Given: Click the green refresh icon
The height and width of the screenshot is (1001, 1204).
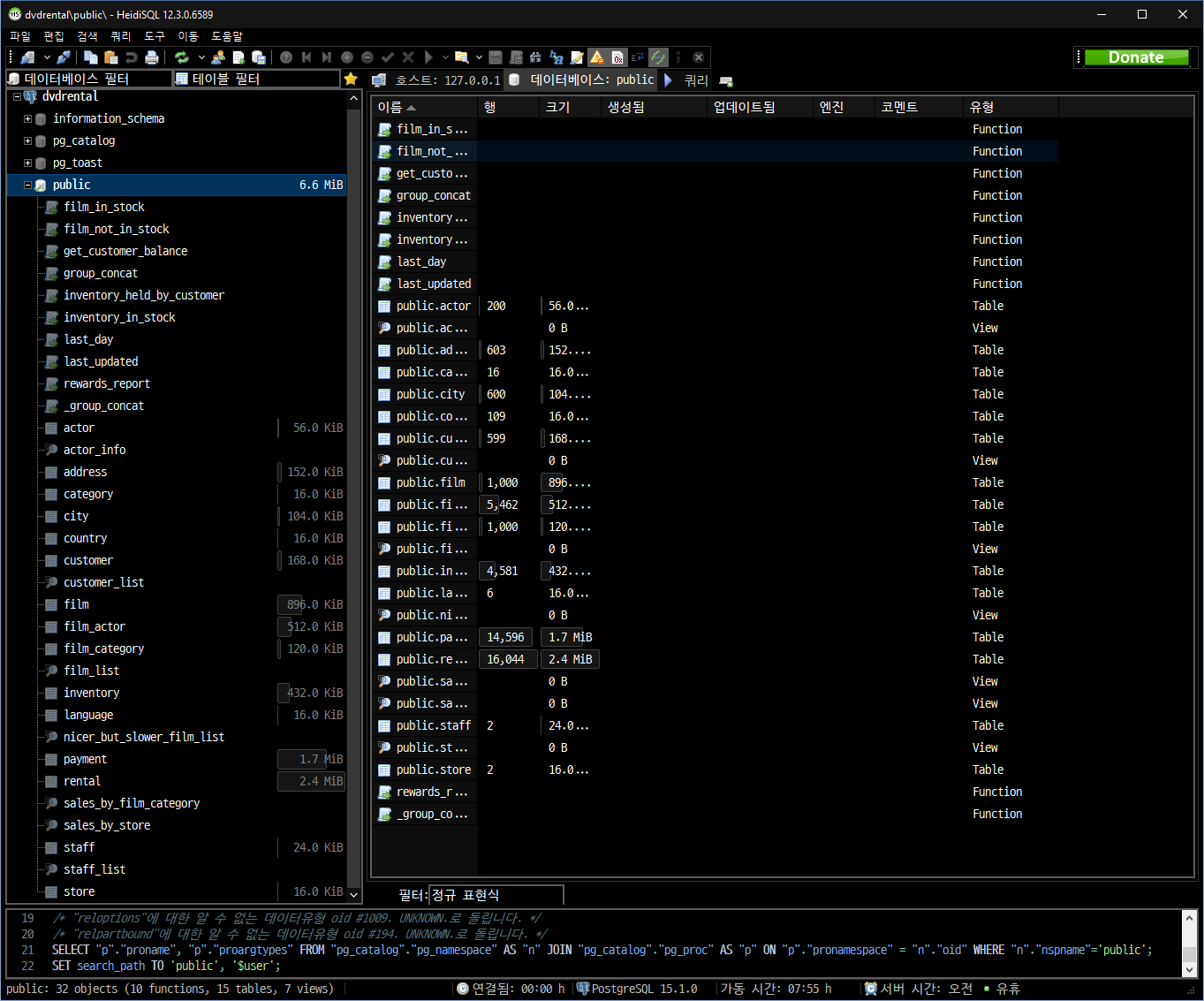Looking at the screenshot, I should [x=182, y=57].
